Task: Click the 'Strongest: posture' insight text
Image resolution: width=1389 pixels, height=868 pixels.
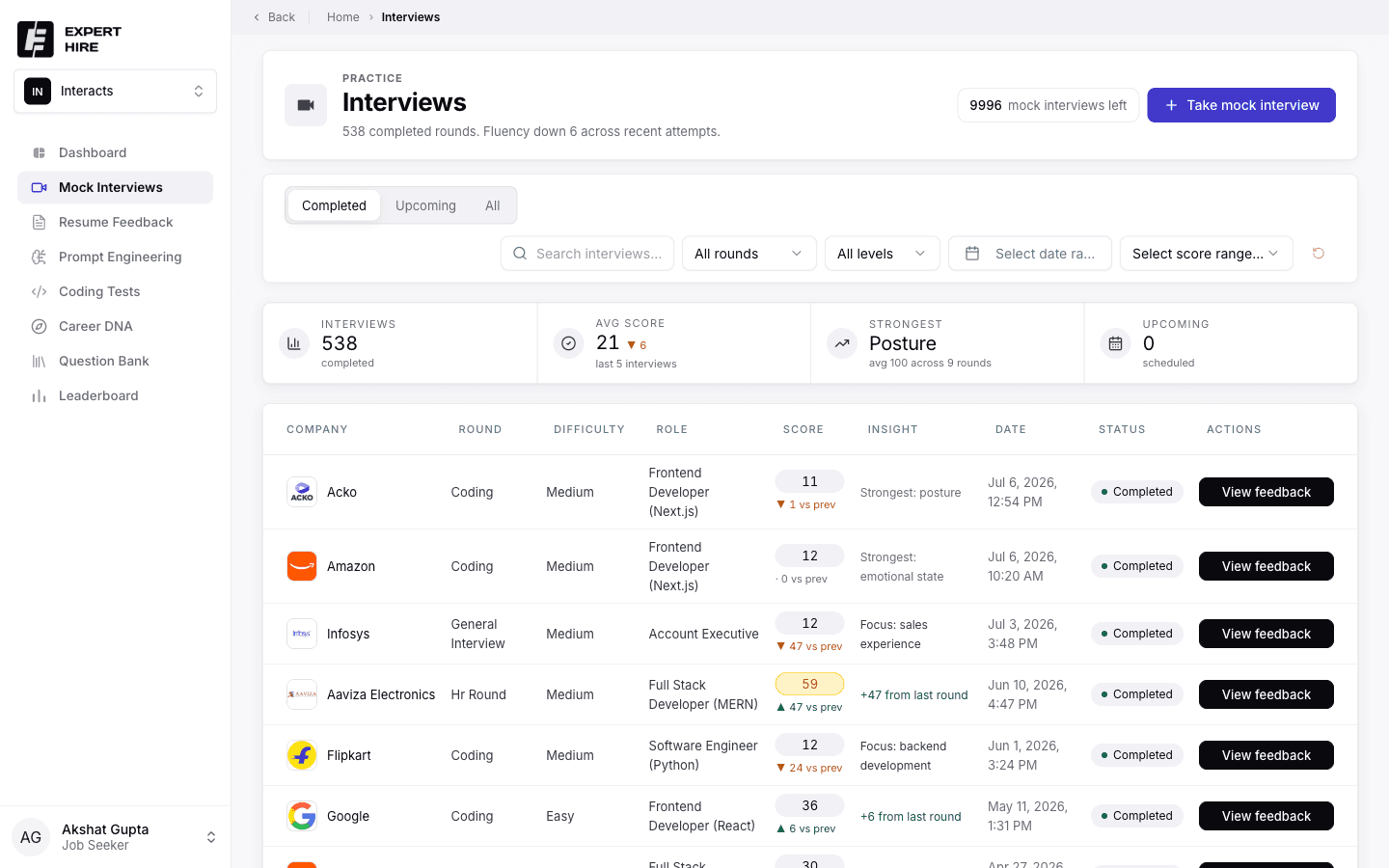Action: [x=911, y=492]
